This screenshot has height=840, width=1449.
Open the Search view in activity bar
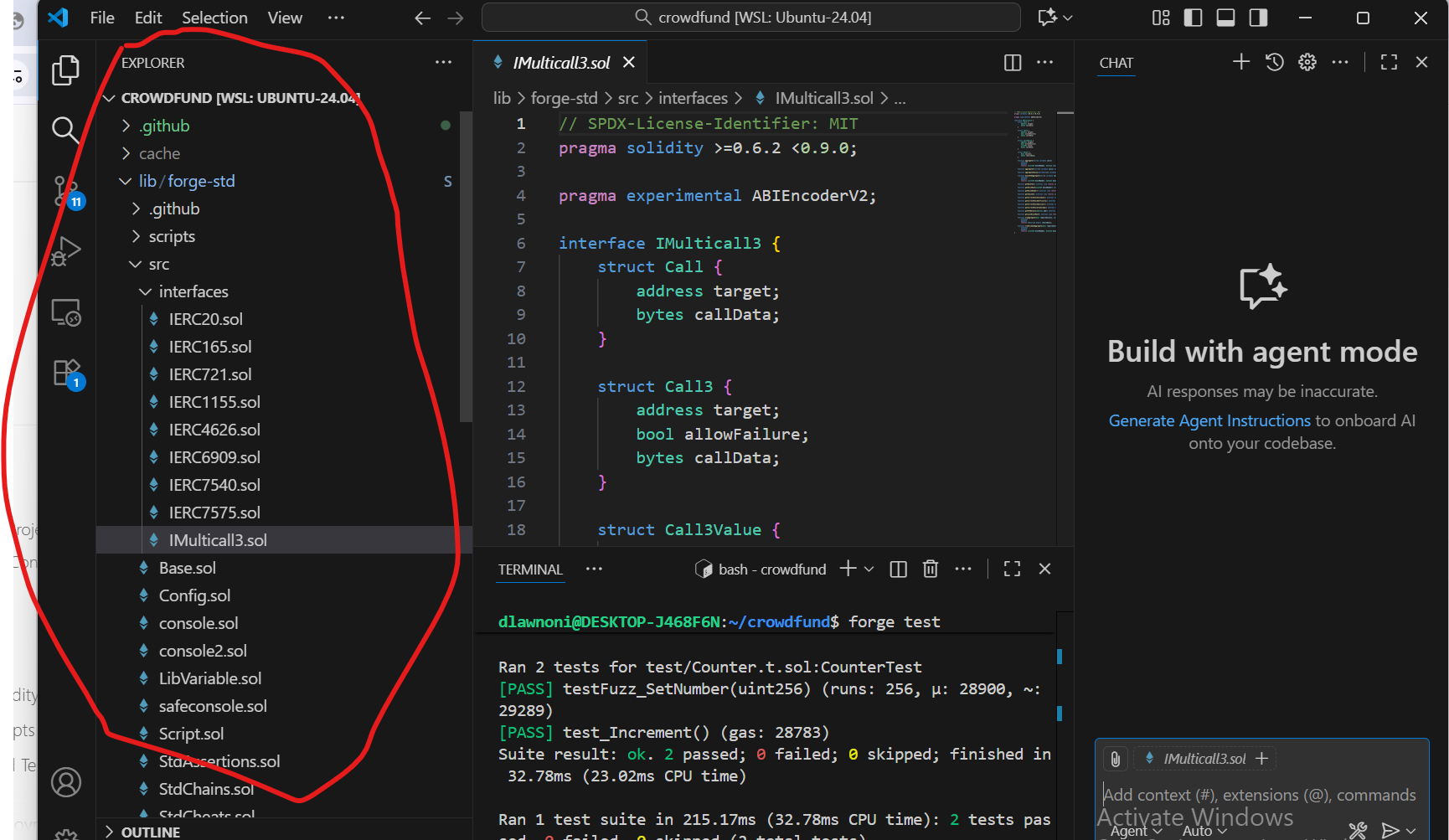(x=65, y=130)
